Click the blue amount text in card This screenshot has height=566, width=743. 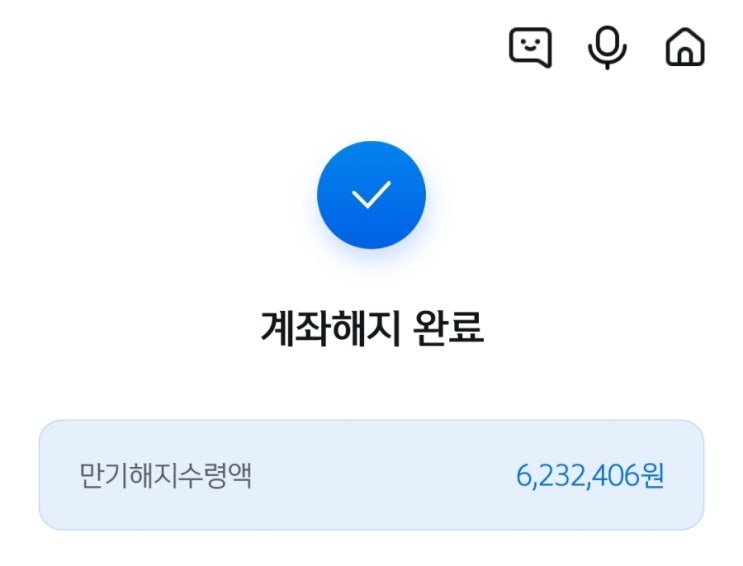pos(590,475)
